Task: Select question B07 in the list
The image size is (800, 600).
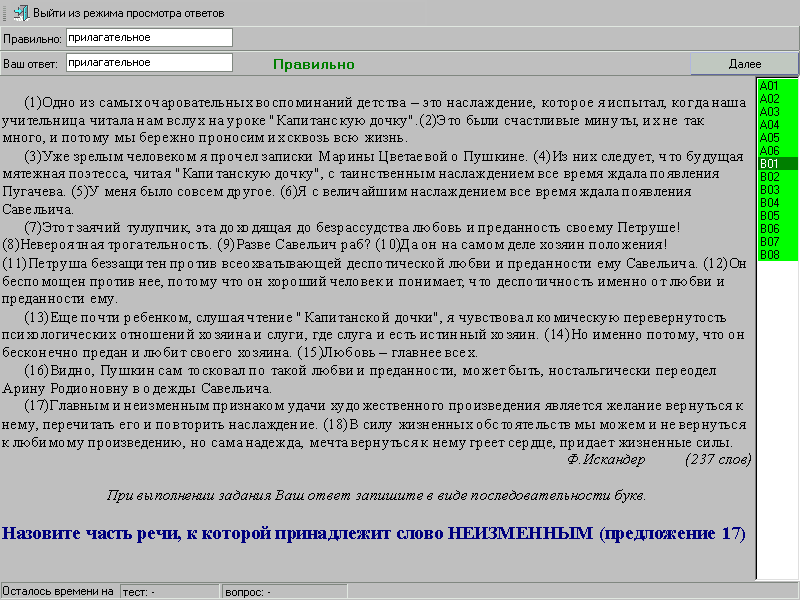Action: point(777,242)
